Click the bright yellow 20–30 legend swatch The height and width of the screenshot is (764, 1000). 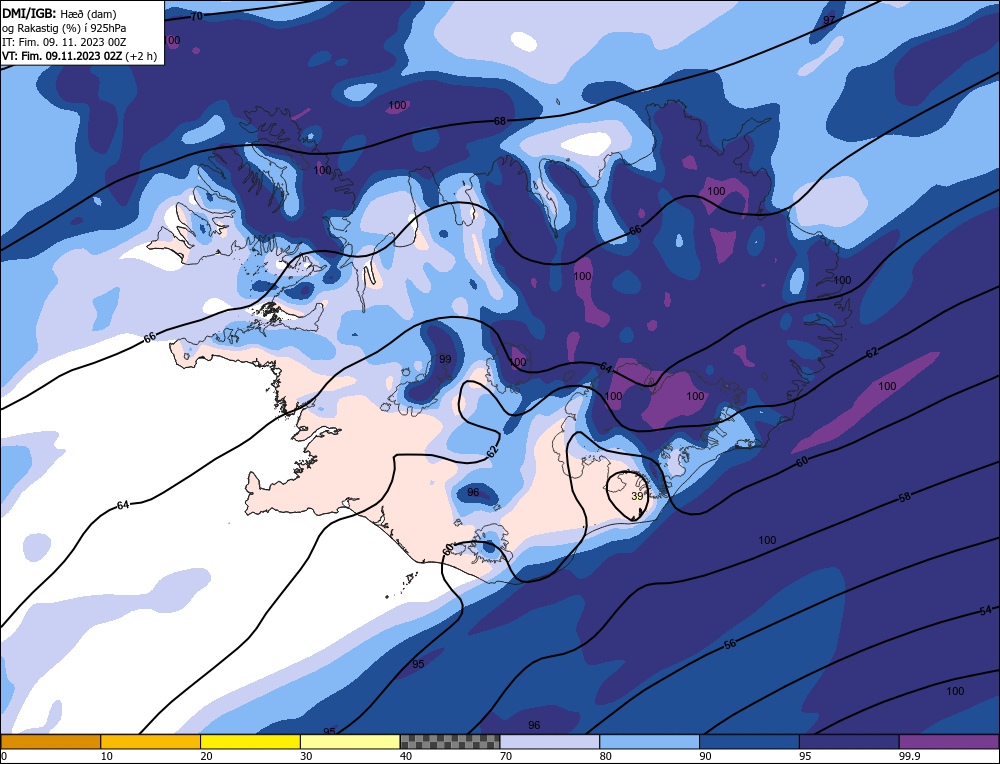tap(250, 742)
